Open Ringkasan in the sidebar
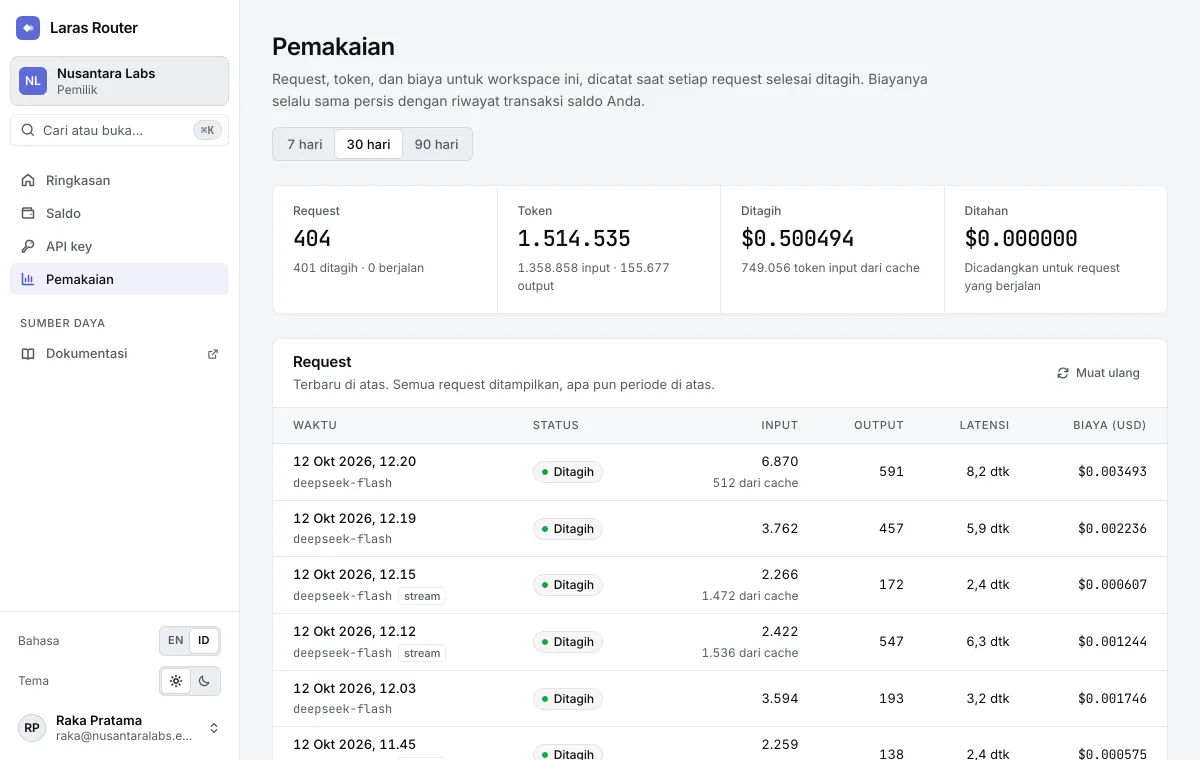The image size is (1200, 760). pos(119,180)
